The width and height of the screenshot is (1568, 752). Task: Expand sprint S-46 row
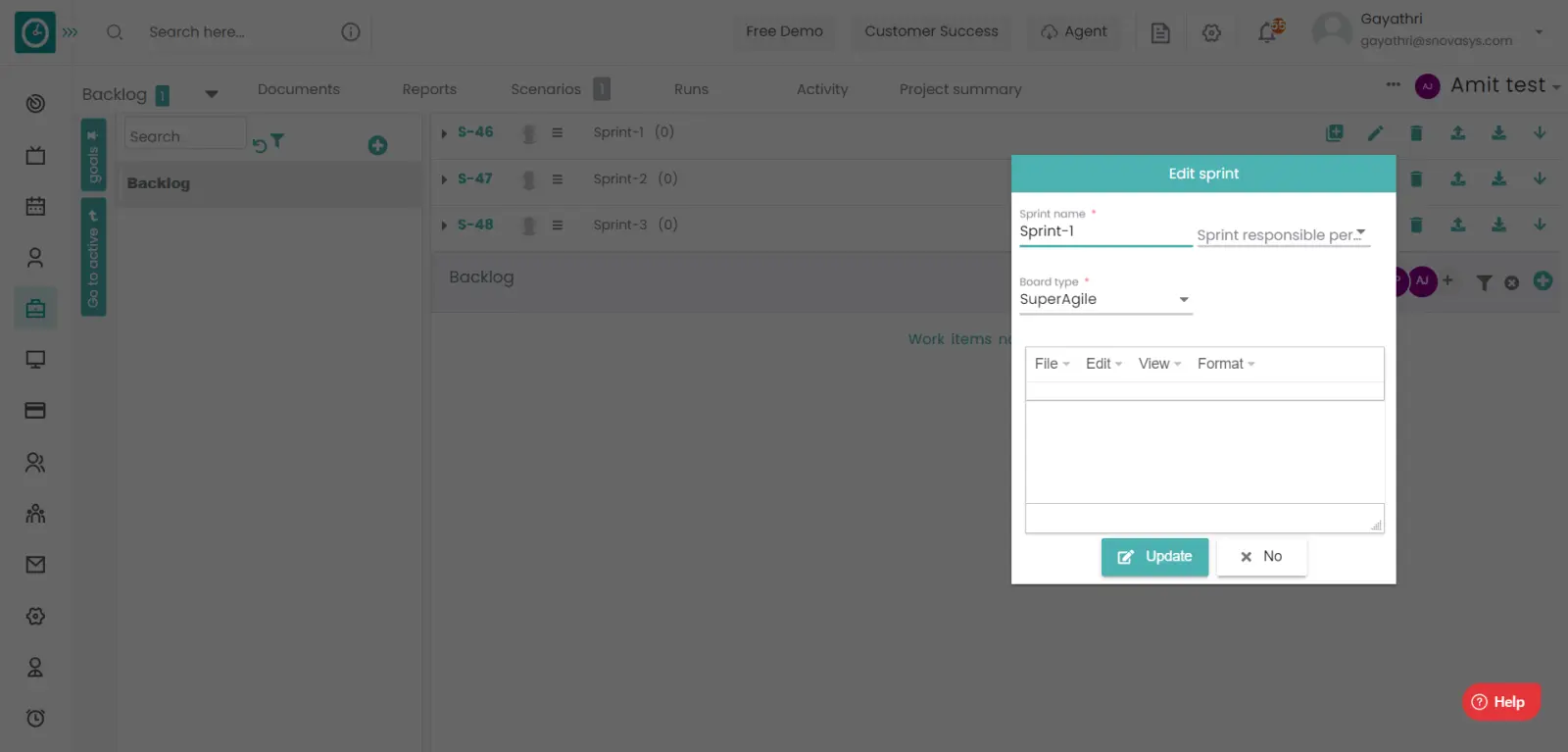click(x=444, y=133)
